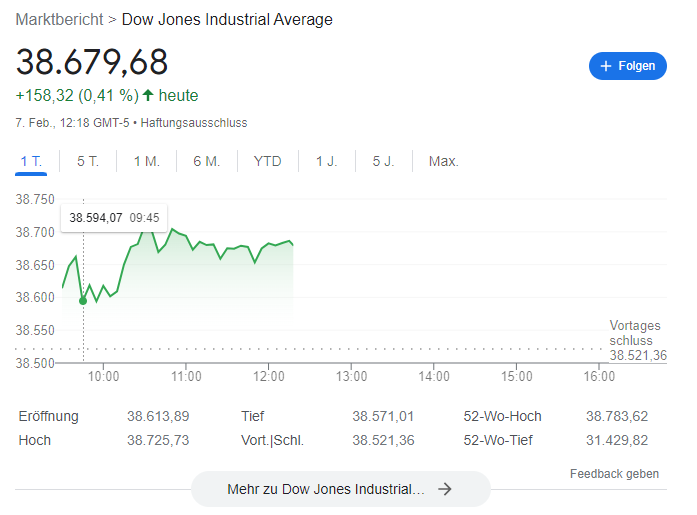Click the 10:00 axis label on chart

[x=104, y=377]
